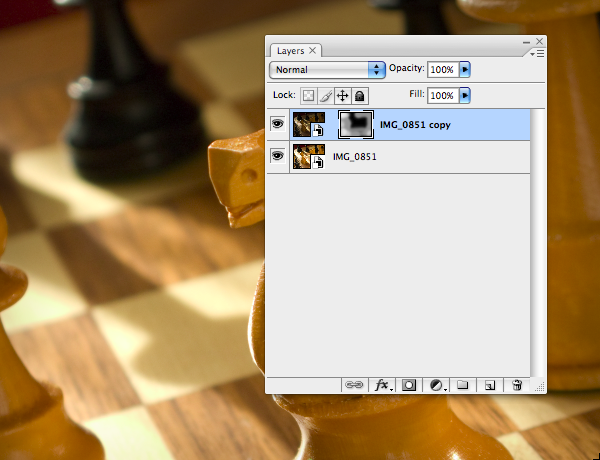The height and width of the screenshot is (460, 600).
Task: Create new fill or adjustment layer
Action: point(436,385)
